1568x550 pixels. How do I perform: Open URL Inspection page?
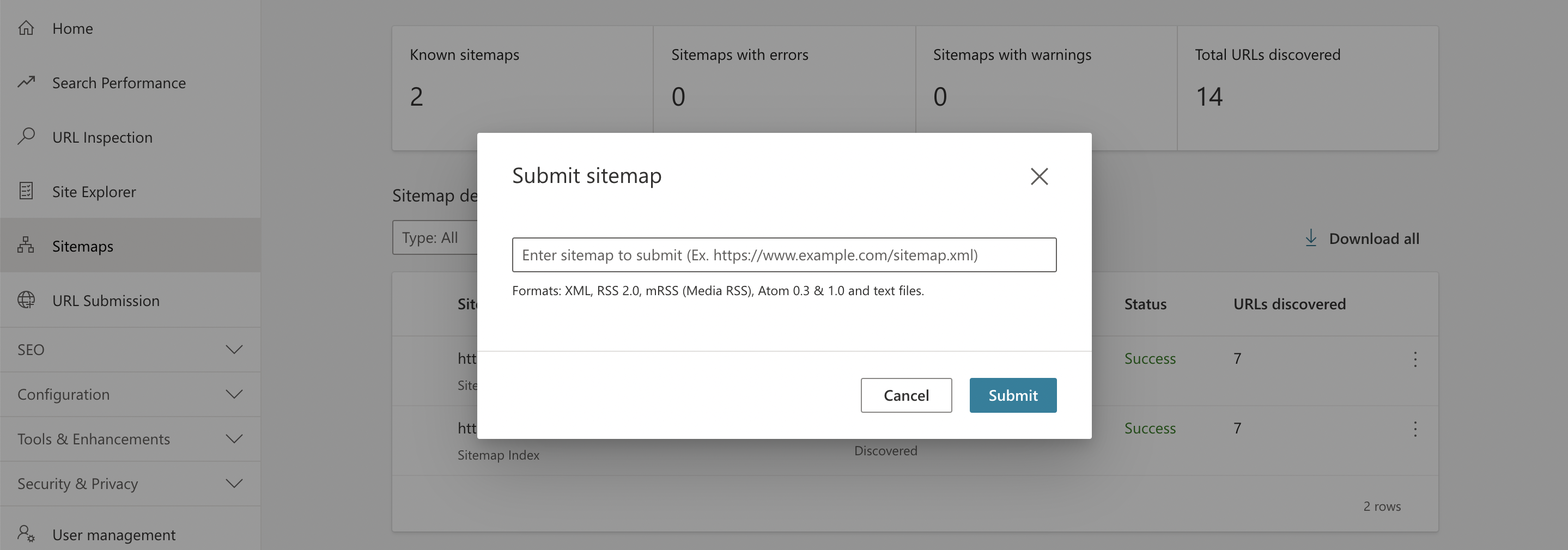130,137
